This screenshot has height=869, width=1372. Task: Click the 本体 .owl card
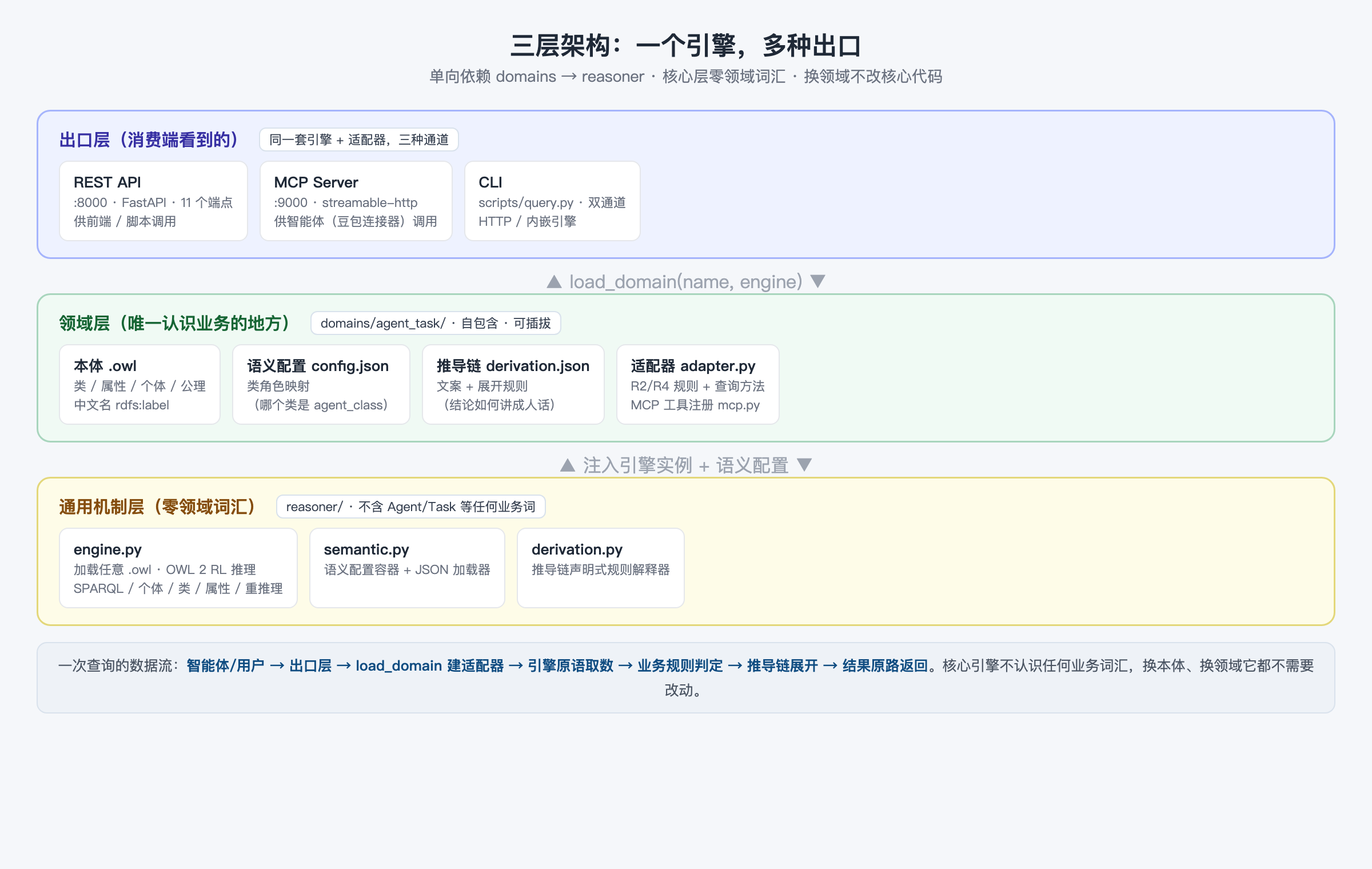(139, 384)
